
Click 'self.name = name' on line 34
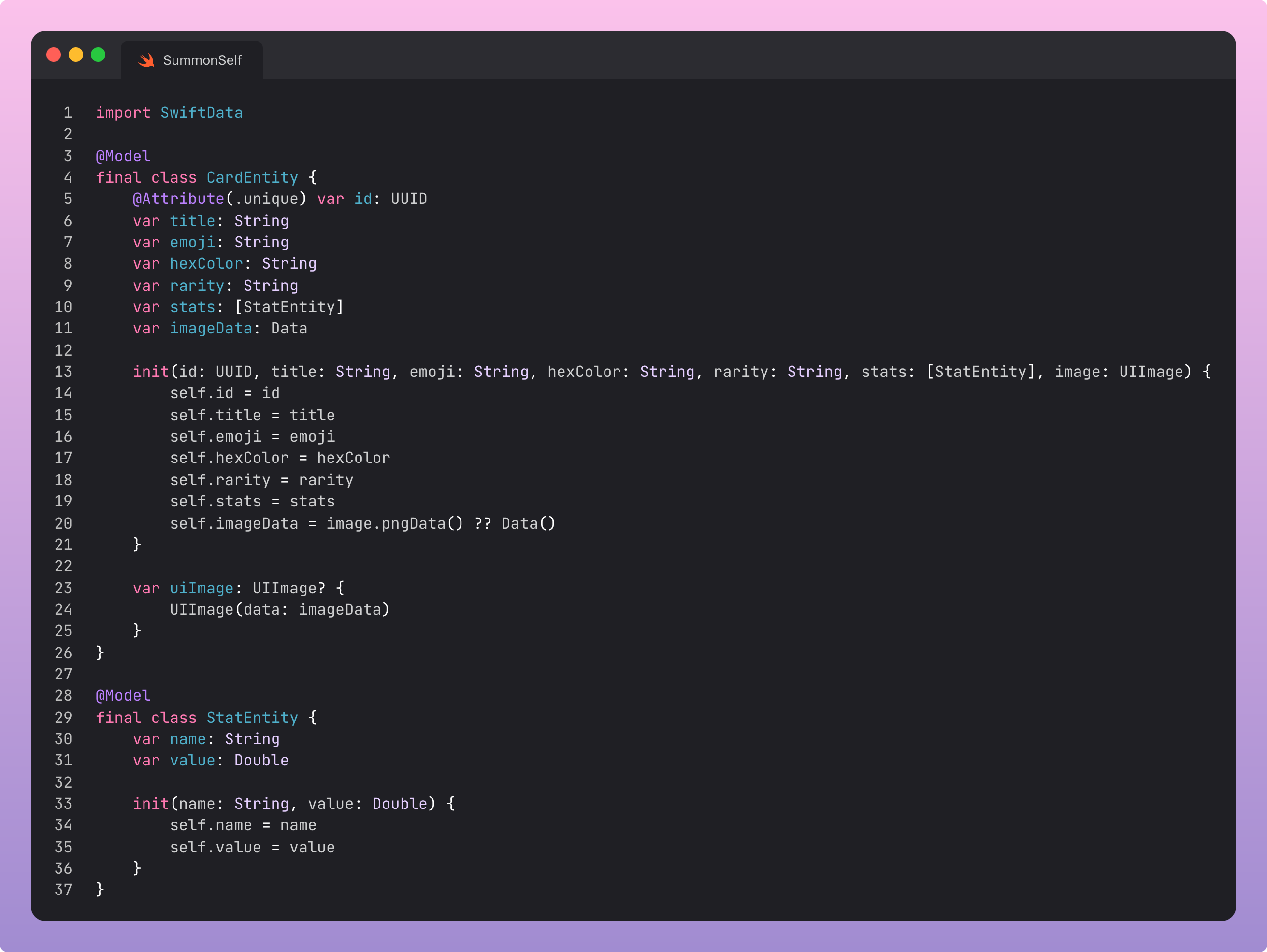[243, 825]
